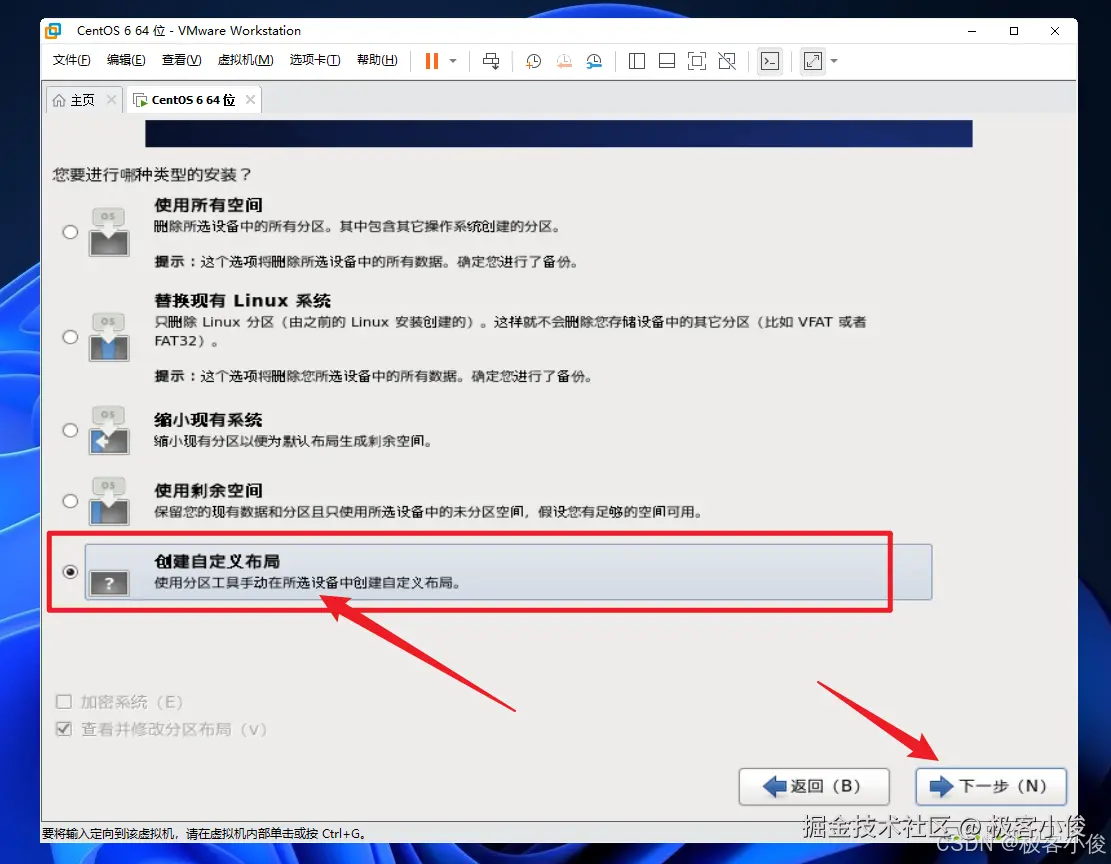Click the 返回 (B) button
This screenshot has height=864, width=1111.
click(813, 786)
